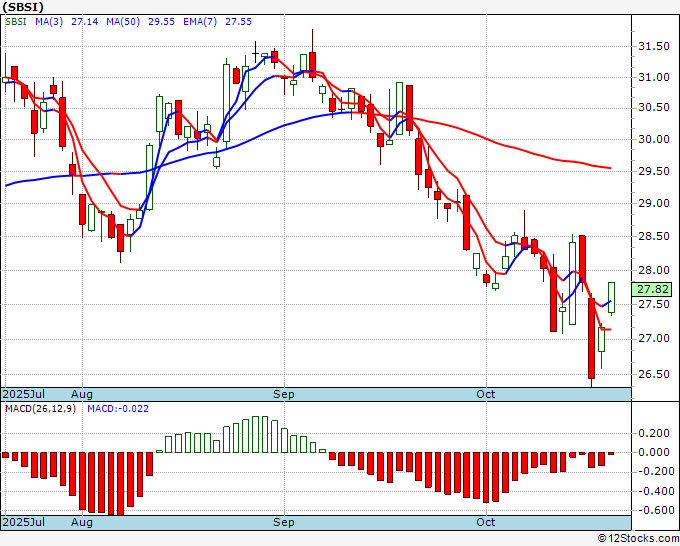
Task: Click the 27.00 price axis label
Action: 654,338
